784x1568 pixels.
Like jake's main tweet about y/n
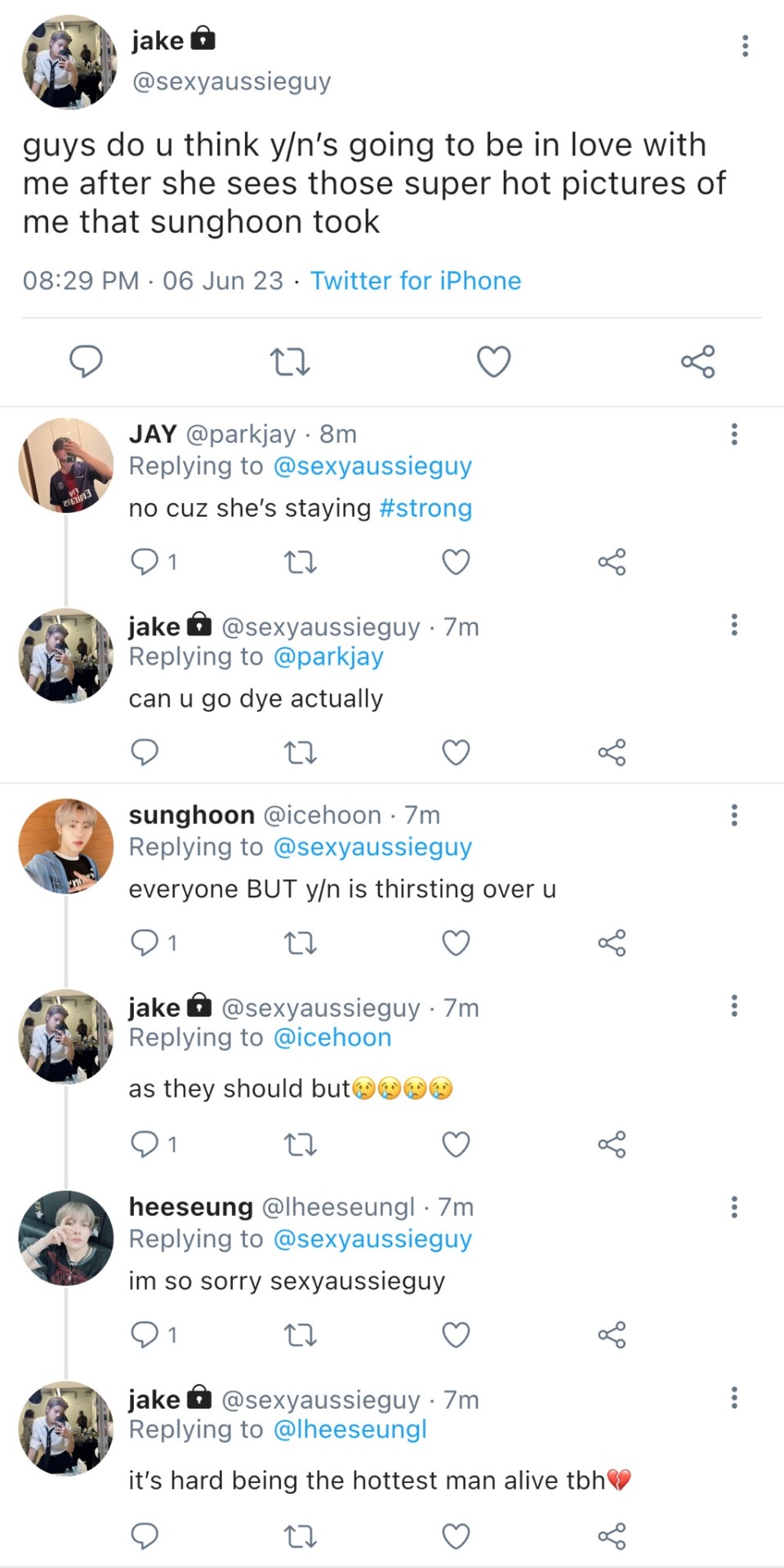click(493, 361)
